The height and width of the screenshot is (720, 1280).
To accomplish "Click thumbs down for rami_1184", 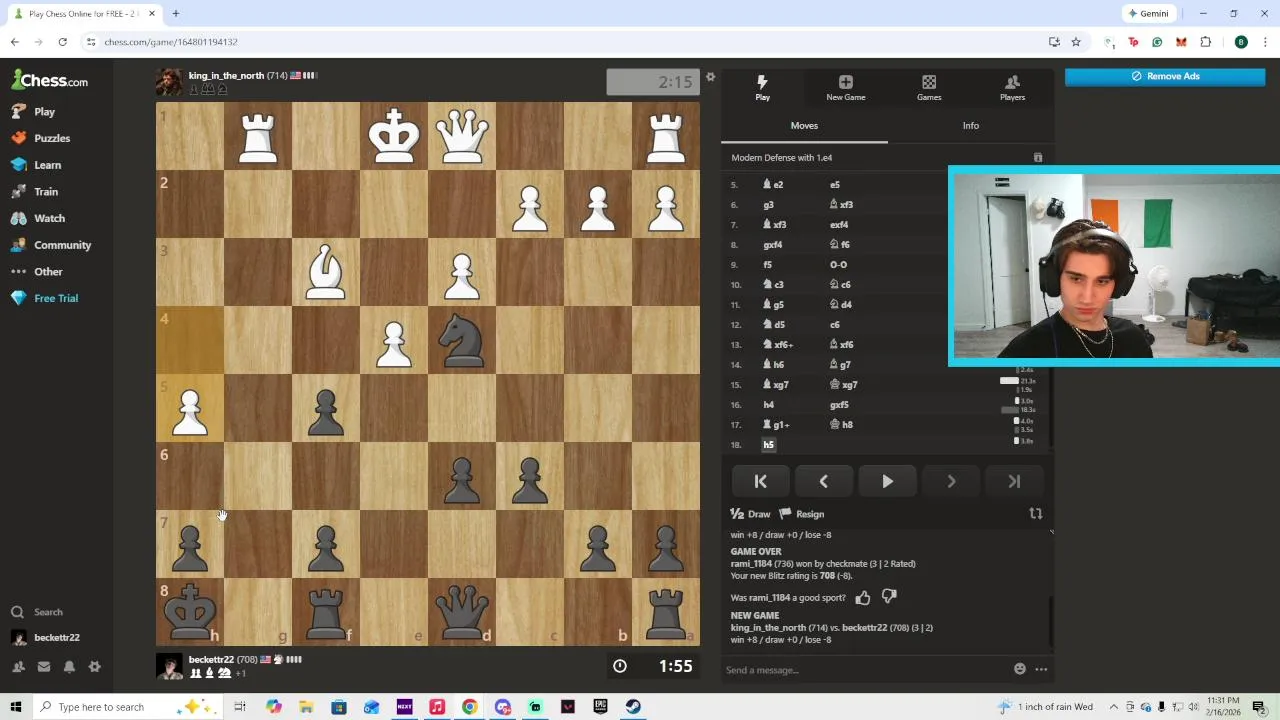I will [889, 598].
